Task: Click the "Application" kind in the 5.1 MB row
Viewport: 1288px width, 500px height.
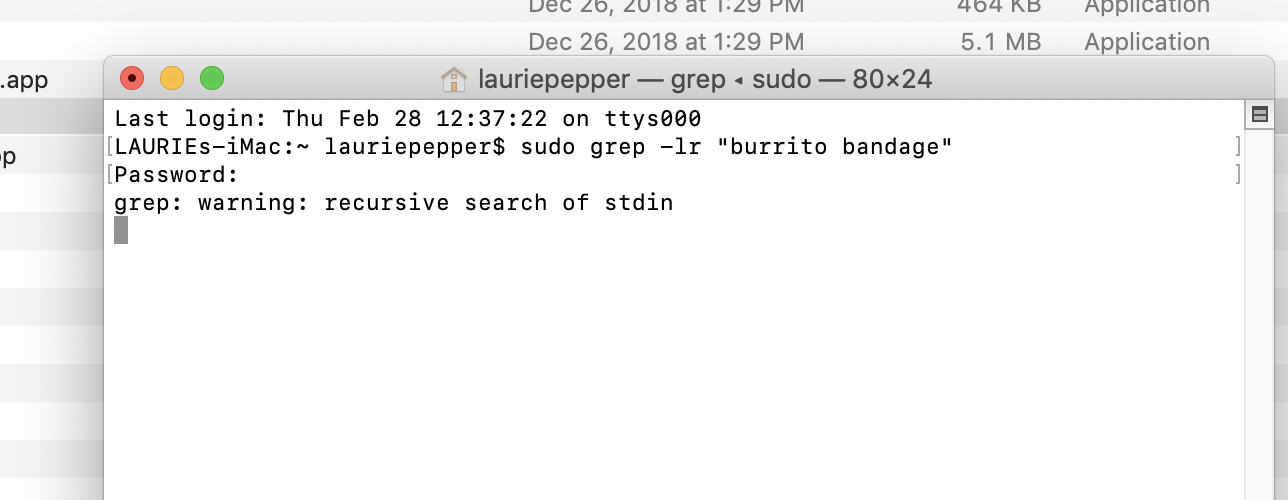Action: [x=1147, y=42]
